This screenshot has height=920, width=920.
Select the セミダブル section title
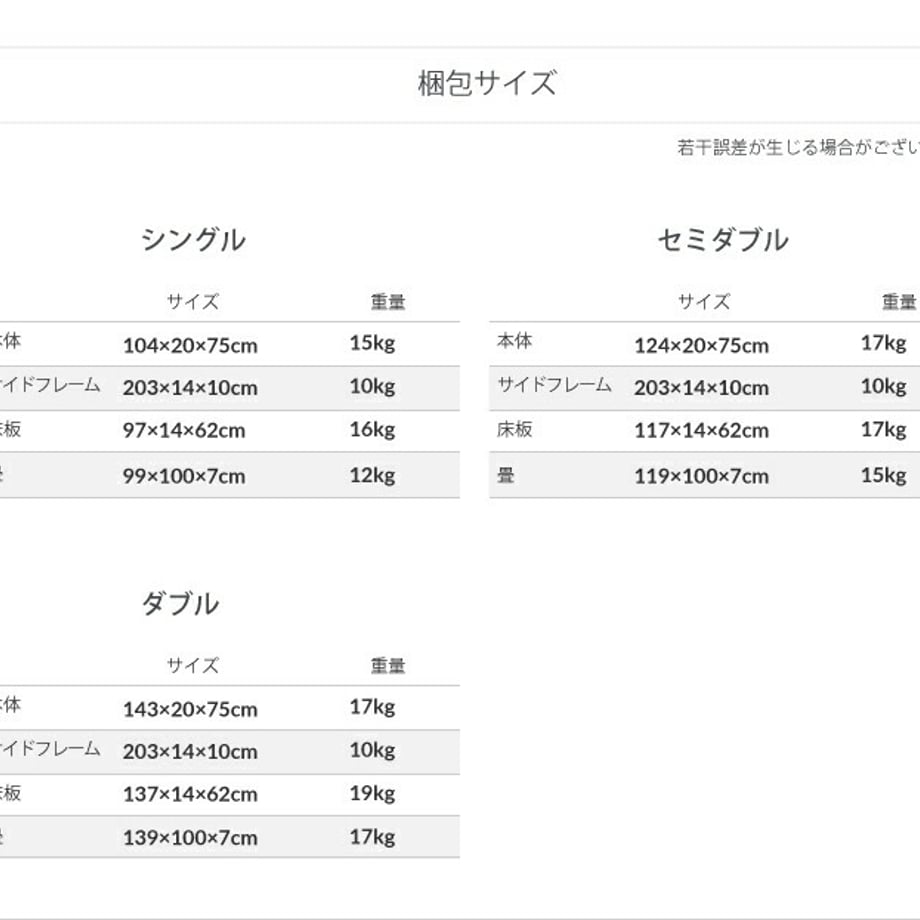point(723,239)
